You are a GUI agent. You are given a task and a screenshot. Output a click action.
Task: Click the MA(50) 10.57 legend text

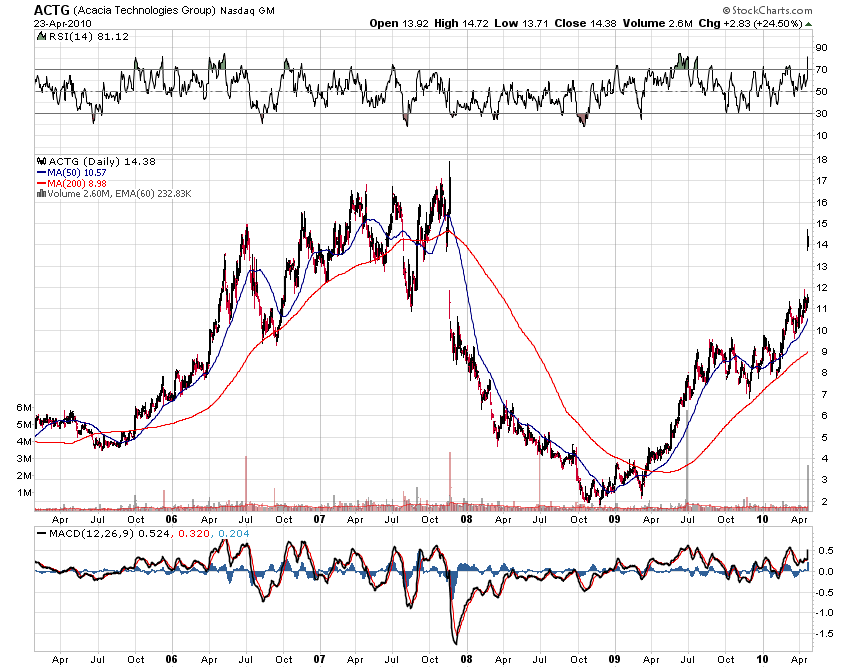77,172
